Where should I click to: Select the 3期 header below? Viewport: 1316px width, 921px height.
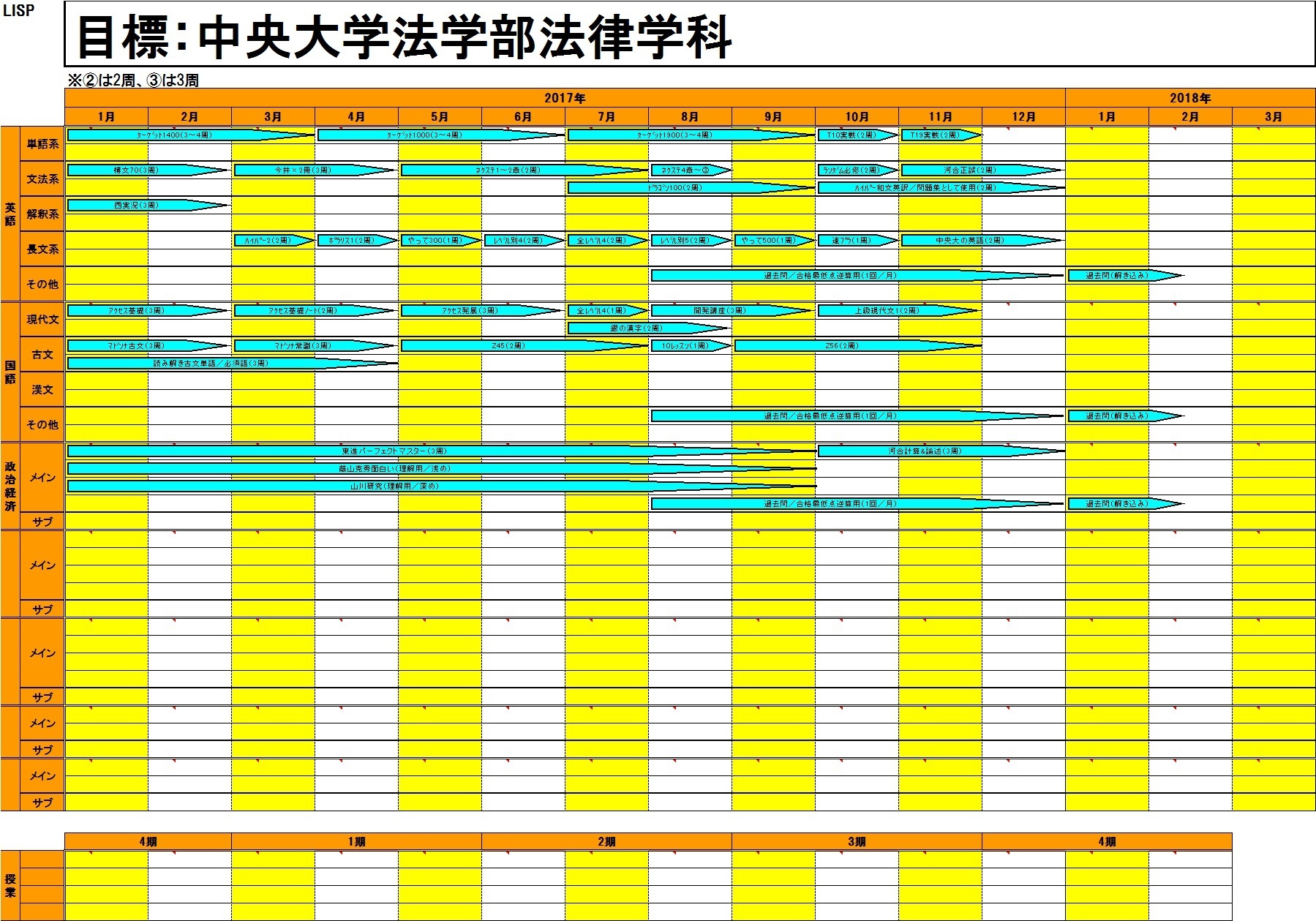click(x=857, y=842)
